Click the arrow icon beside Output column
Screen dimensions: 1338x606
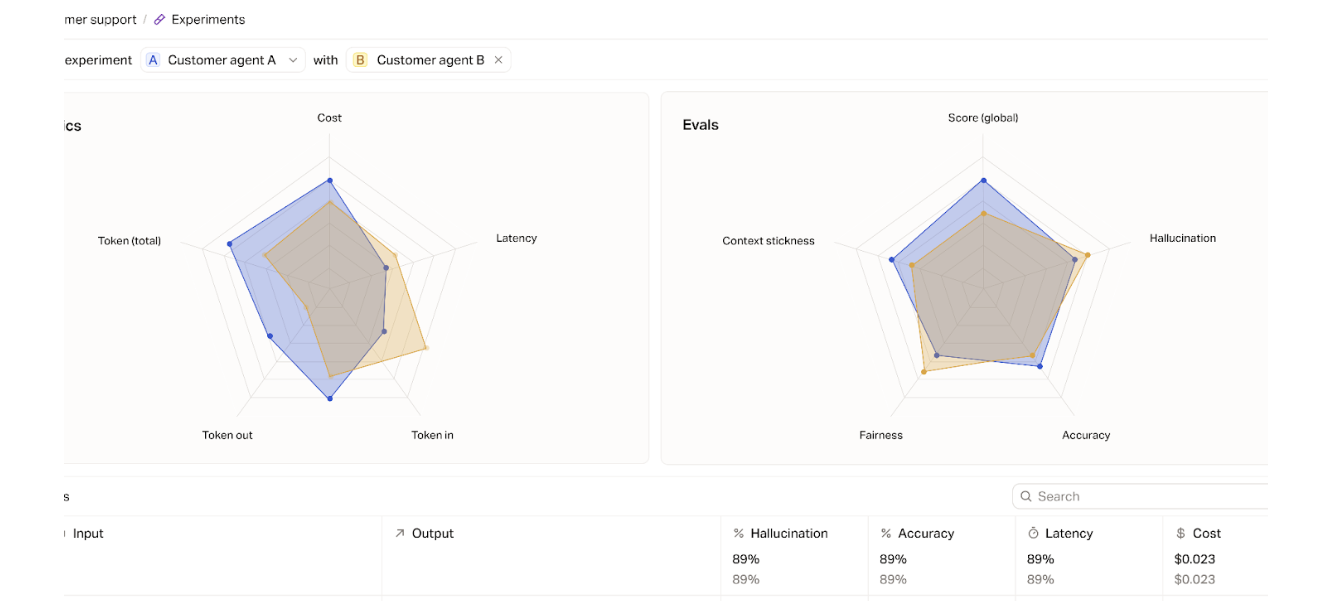[x=400, y=534]
